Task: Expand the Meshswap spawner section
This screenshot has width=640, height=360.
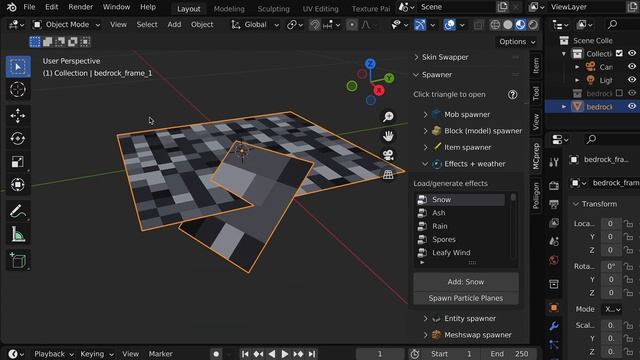Action: click(x=425, y=335)
